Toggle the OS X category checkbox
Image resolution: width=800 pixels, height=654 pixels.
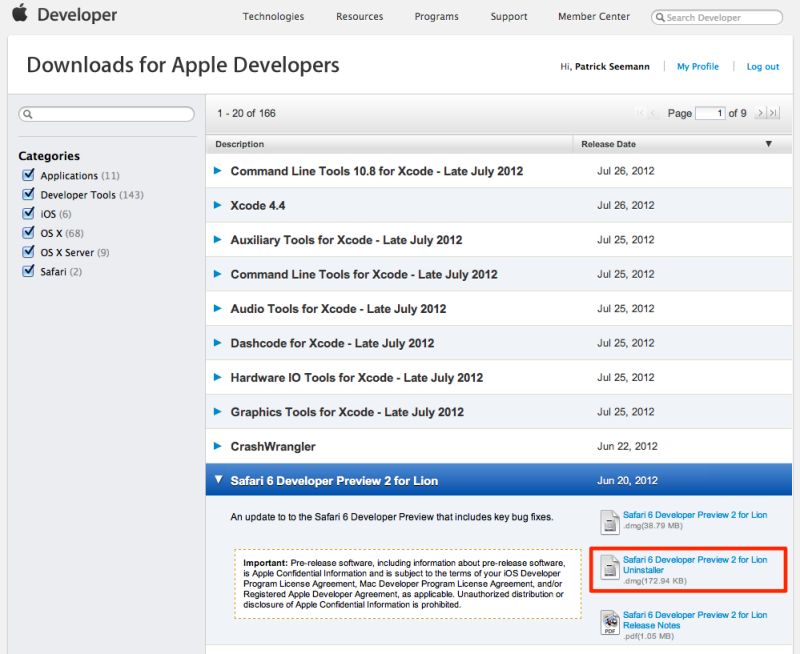pos(29,233)
